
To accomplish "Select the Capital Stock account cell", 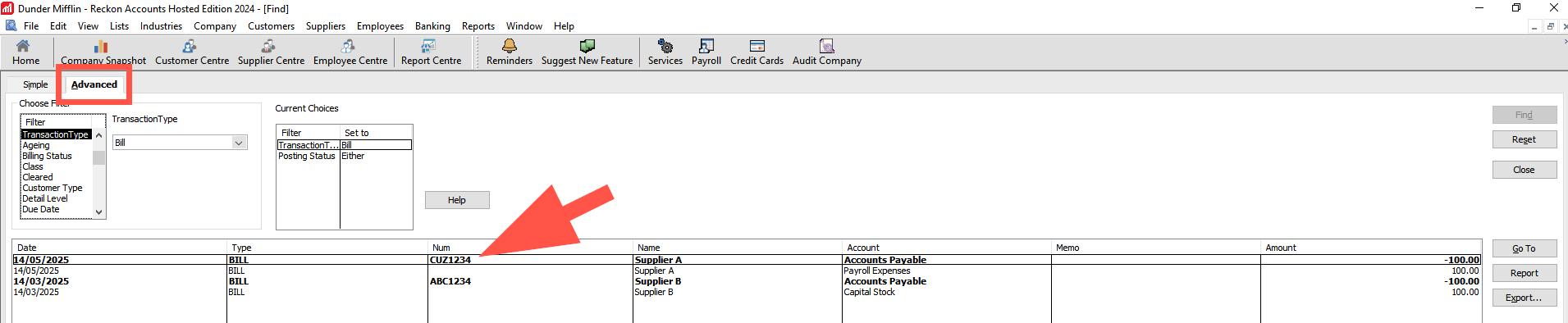I will pyautogui.click(x=869, y=292).
